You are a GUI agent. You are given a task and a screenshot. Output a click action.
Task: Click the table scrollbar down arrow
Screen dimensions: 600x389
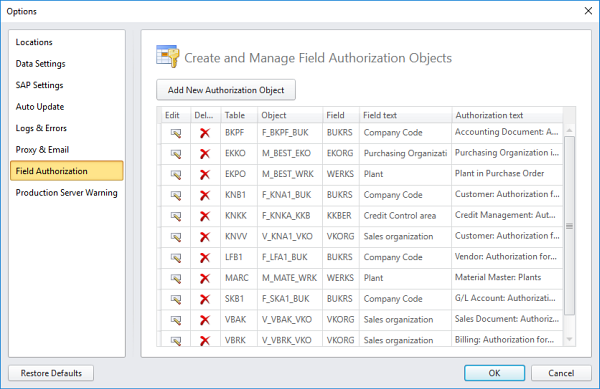pyautogui.click(x=569, y=339)
